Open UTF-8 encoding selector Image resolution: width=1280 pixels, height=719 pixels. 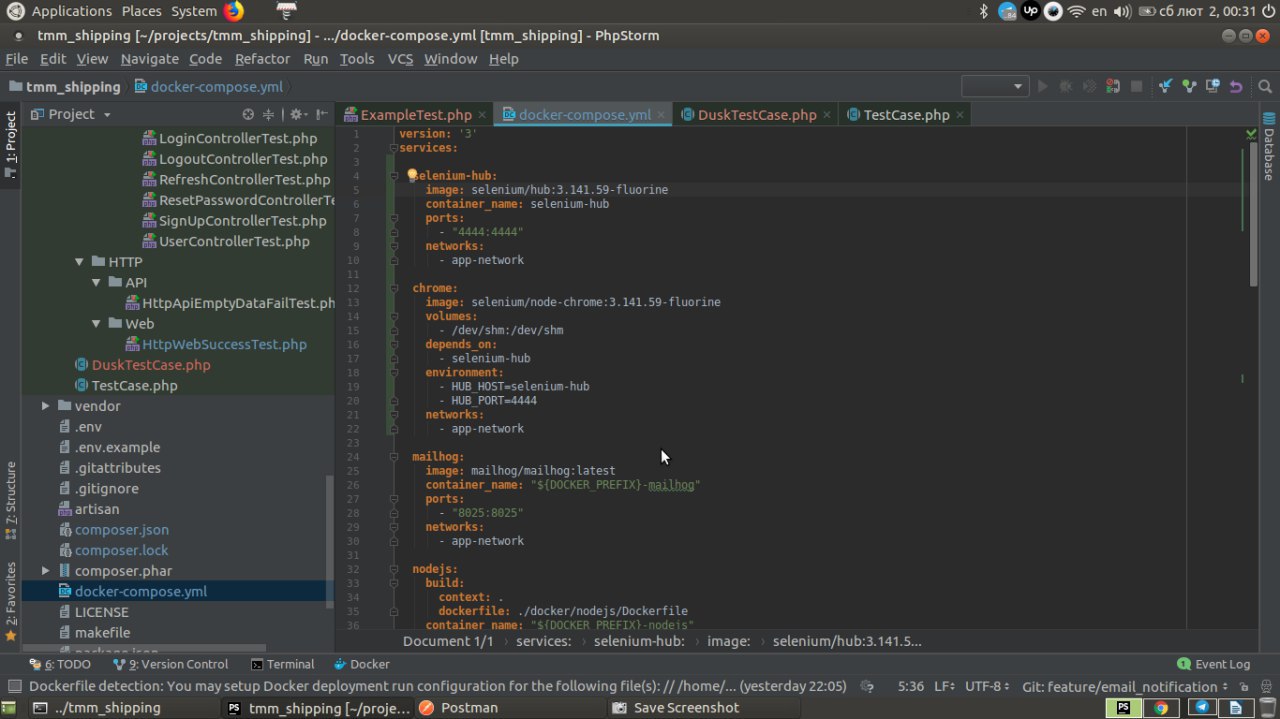tap(988, 687)
